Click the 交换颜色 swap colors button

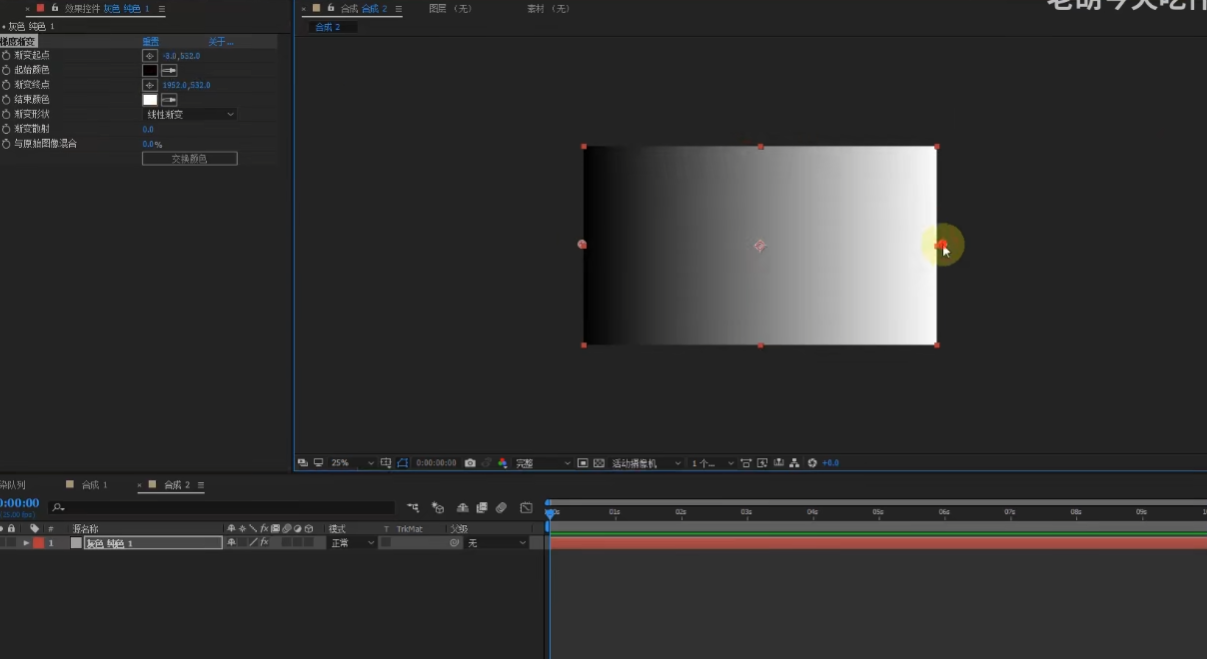[189, 159]
